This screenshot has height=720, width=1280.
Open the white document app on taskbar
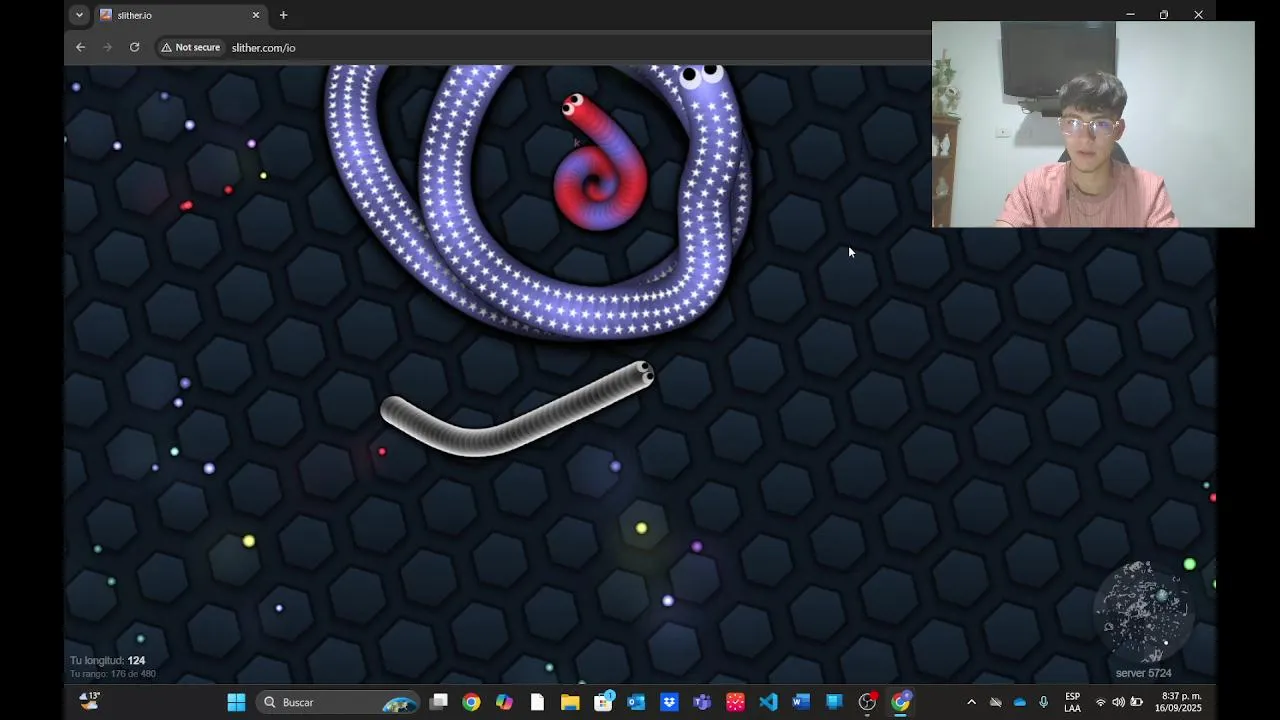pyautogui.click(x=537, y=702)
